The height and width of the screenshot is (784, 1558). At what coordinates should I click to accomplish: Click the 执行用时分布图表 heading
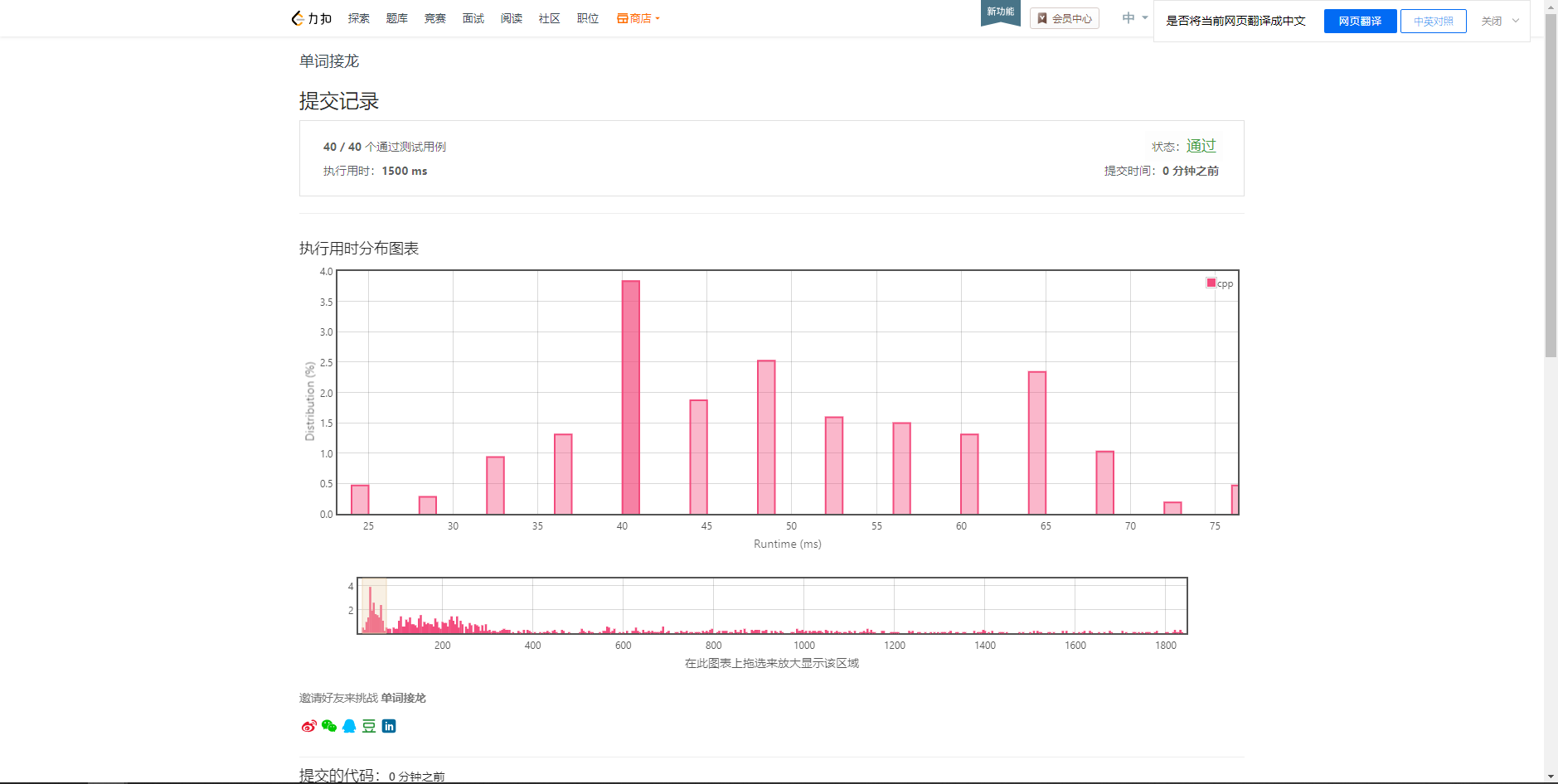click(359, 249)
